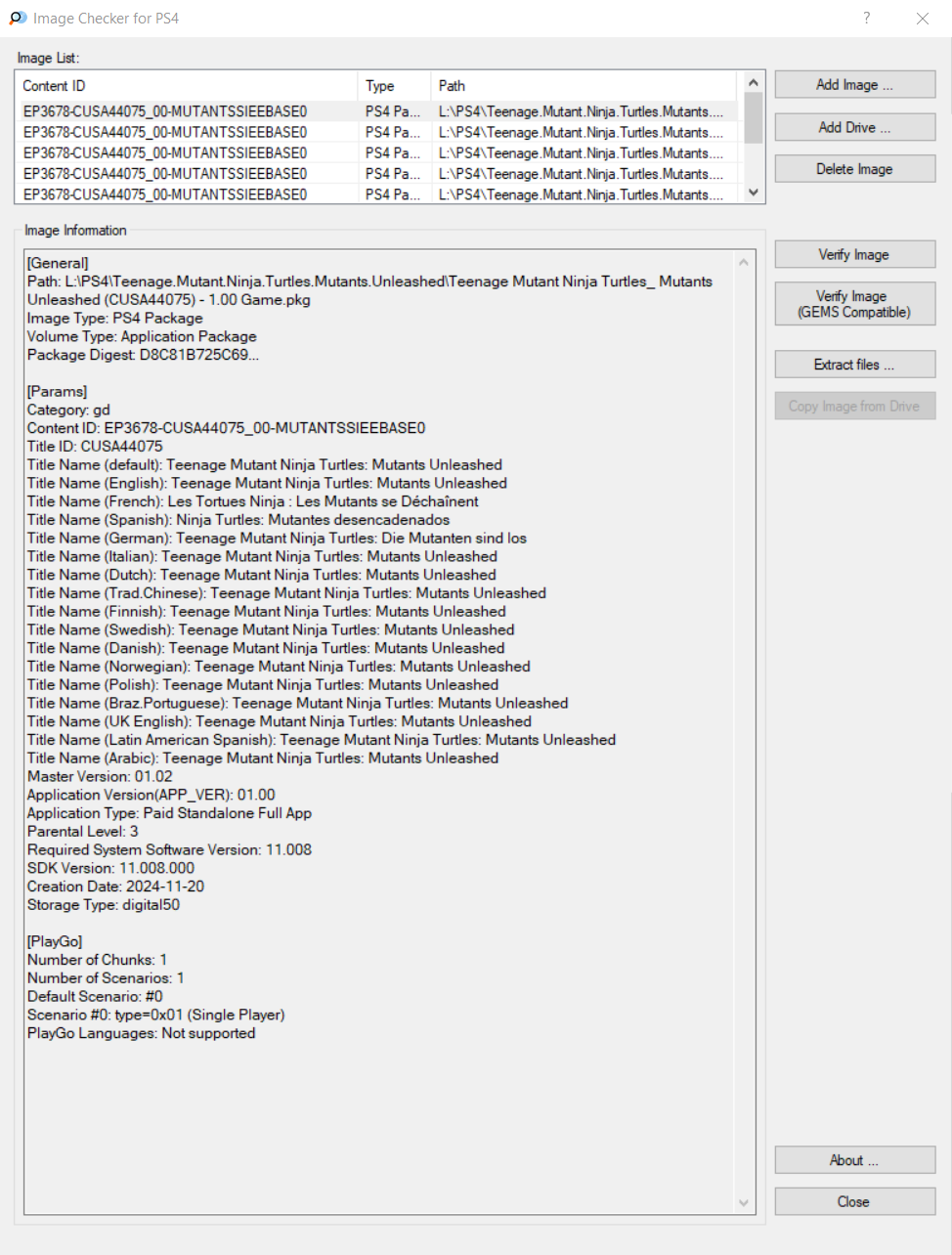The image size is (952, 1255).
Task: Click the 'Storage Type: digital50' line
Action: pyautogui.click(x=104, y=905)
